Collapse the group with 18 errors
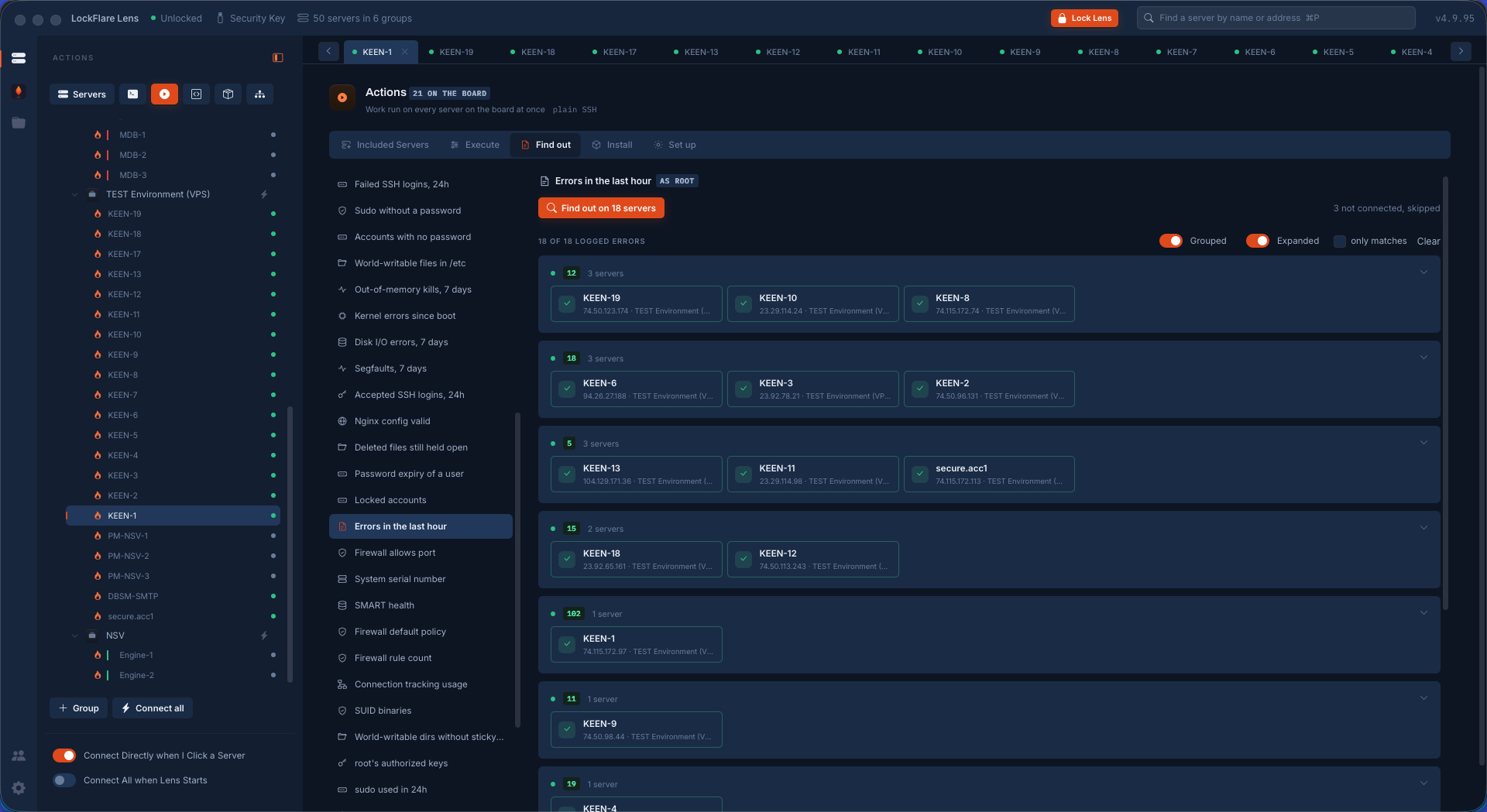Image resolution: width=1487 pixels, height=812 pixels. [1423, 358]
